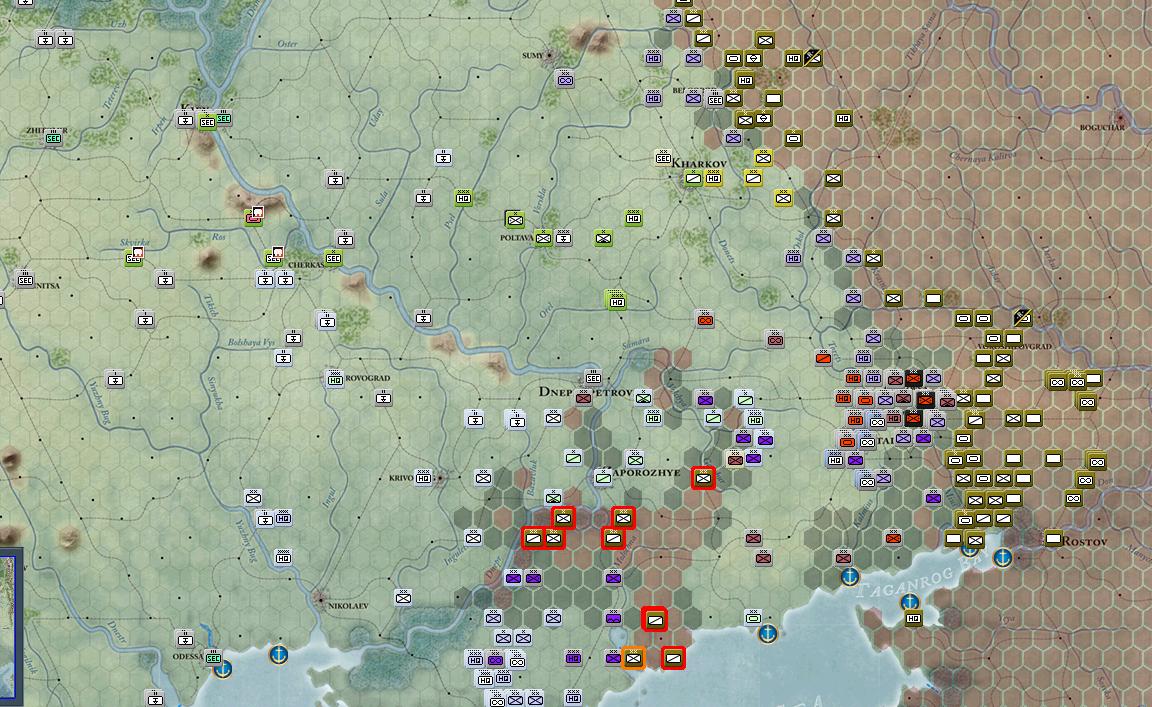The height and width of the screenshot is (707, 1152).
Task: Select the SEC counter beside Odessa
Action: pyautogui.click(x=213, y=658)
